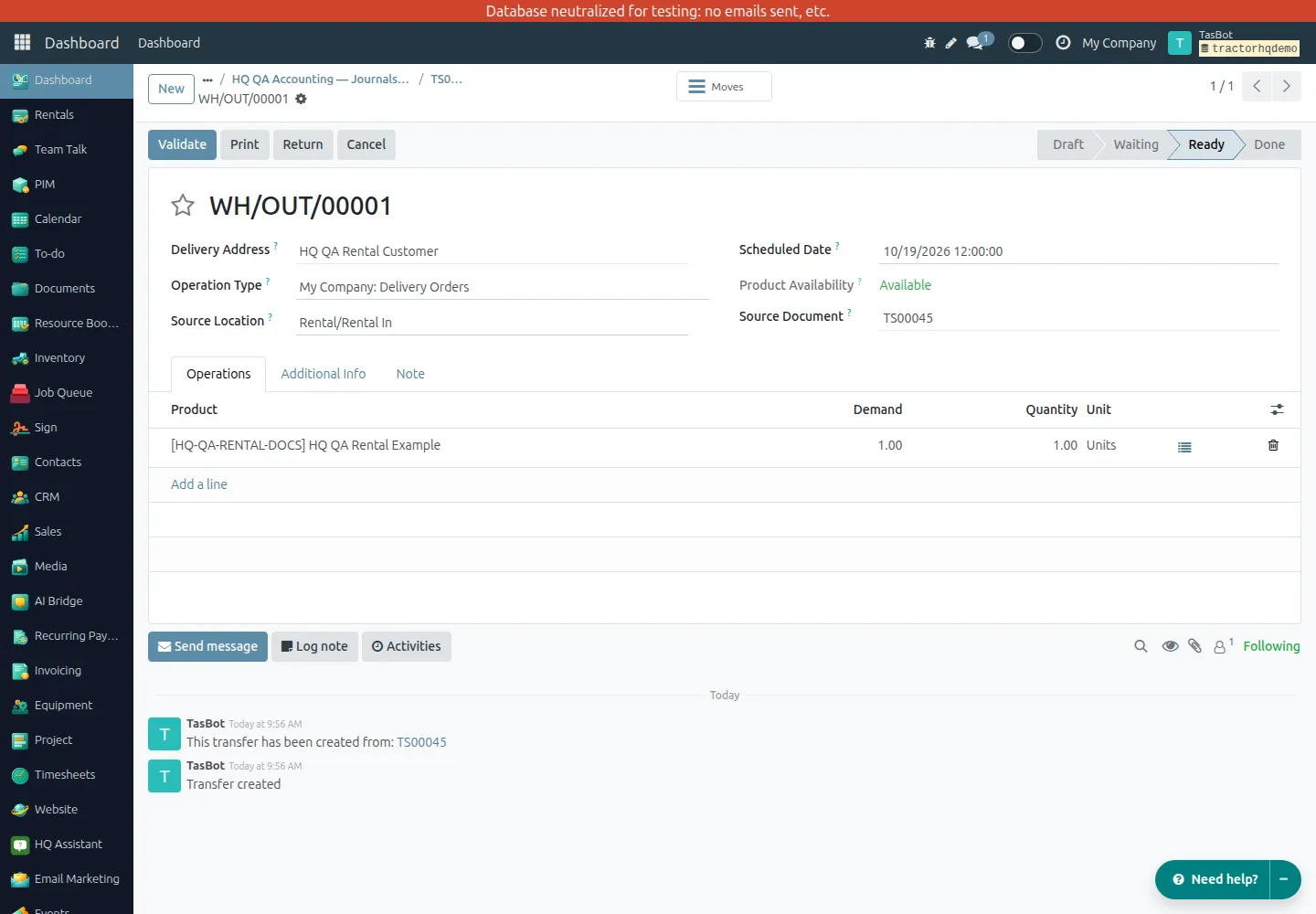The height and width of the screenshot is (914, 1316).
Task: Click the Validate button
Action: click(x=182, y=144)
